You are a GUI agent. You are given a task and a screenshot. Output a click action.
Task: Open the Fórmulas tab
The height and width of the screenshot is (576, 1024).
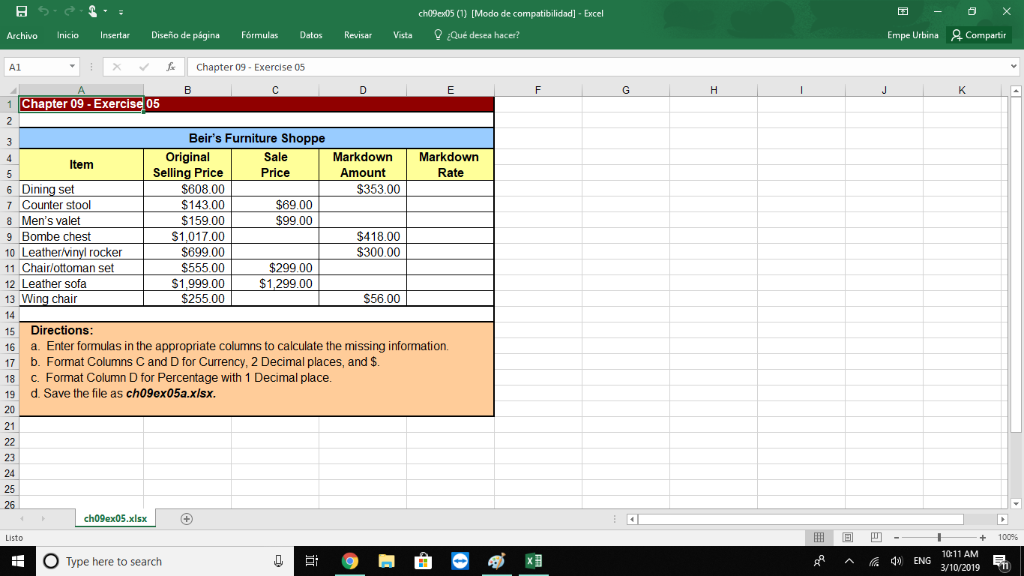pos(259,35)
